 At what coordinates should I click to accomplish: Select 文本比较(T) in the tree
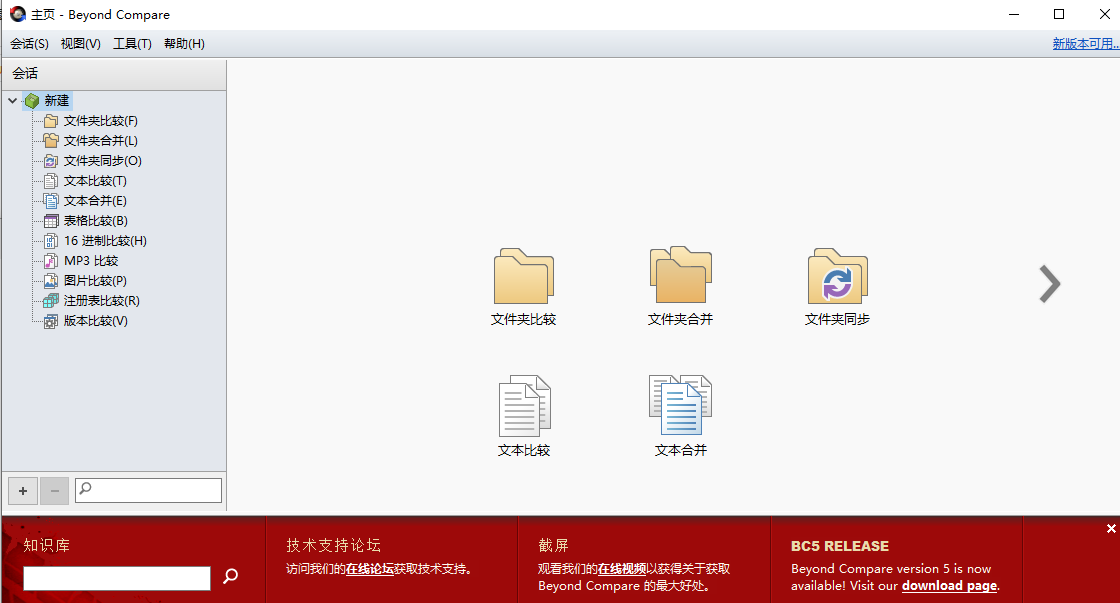tap(95, 181)
